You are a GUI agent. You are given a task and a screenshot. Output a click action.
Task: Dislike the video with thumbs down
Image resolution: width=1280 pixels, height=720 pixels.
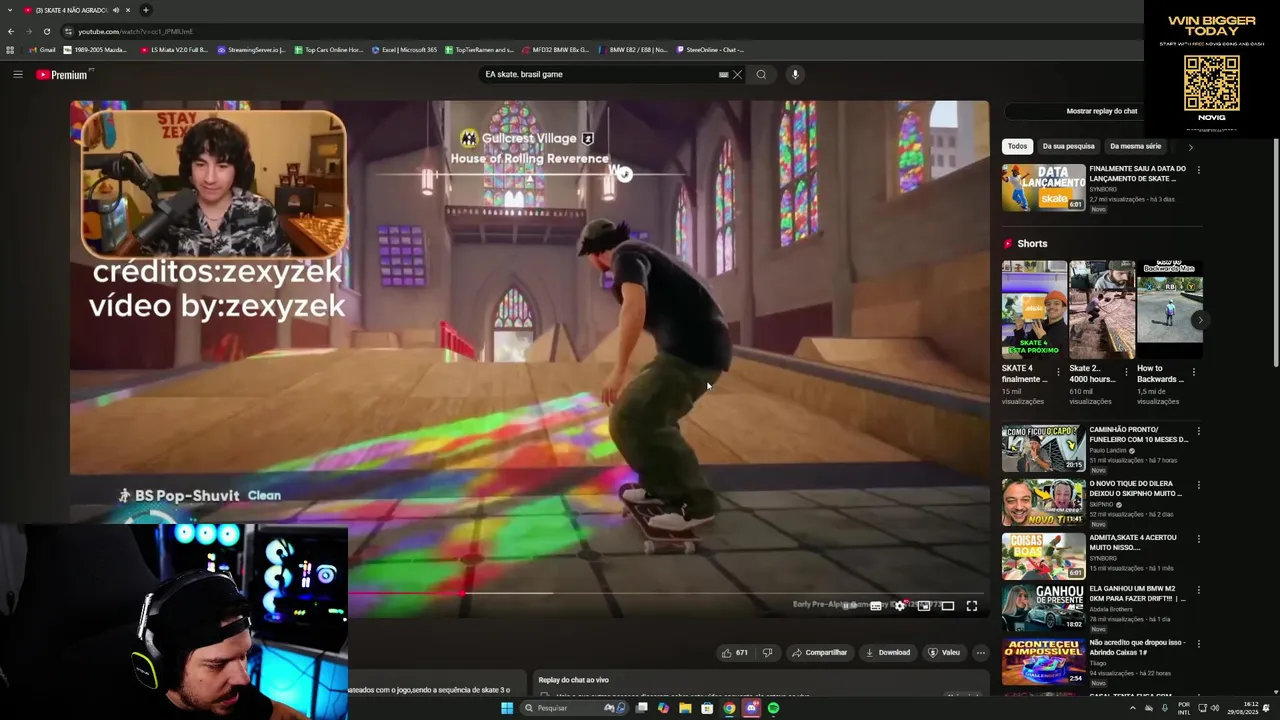point(768,653)
